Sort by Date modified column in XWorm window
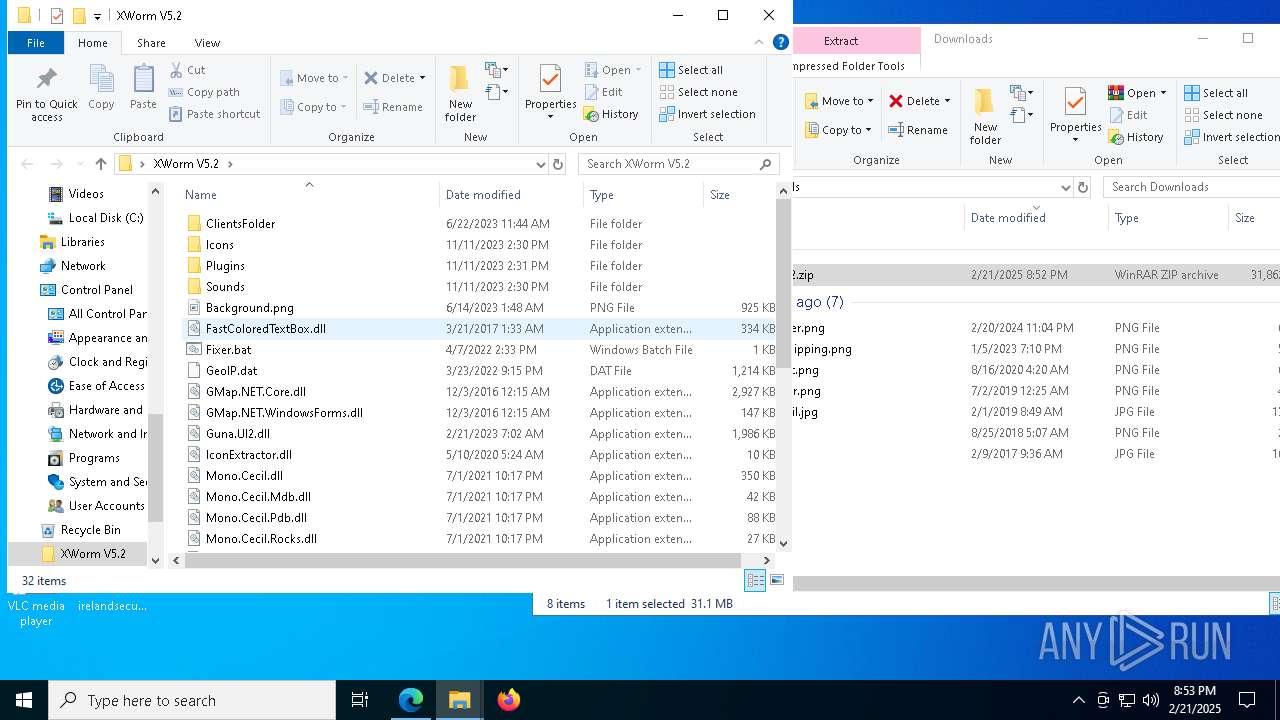 pyautogui.click(x=511, y=195)
